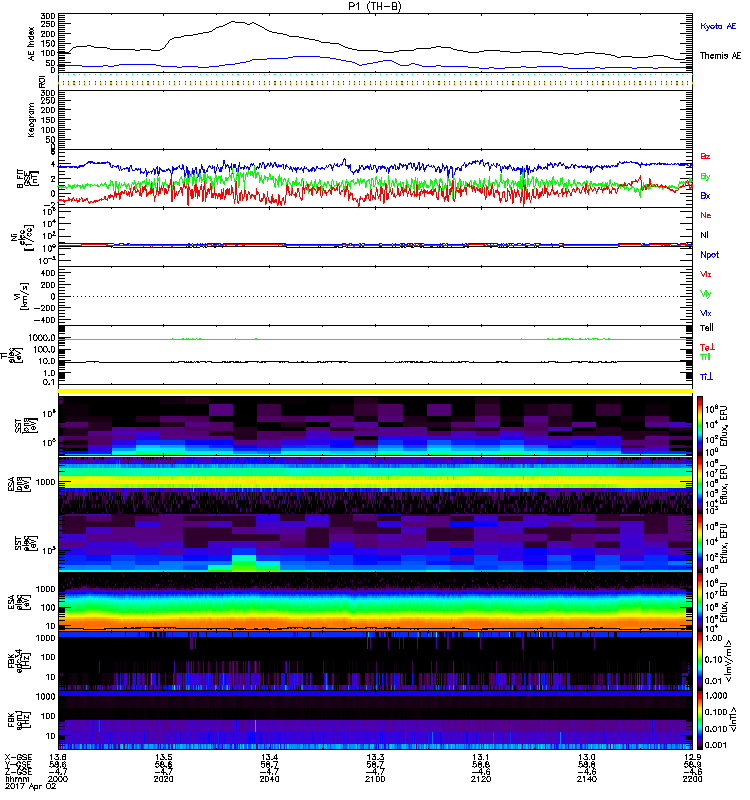
Task: Click the SST ions Eflux color bar
Action: 700,425
